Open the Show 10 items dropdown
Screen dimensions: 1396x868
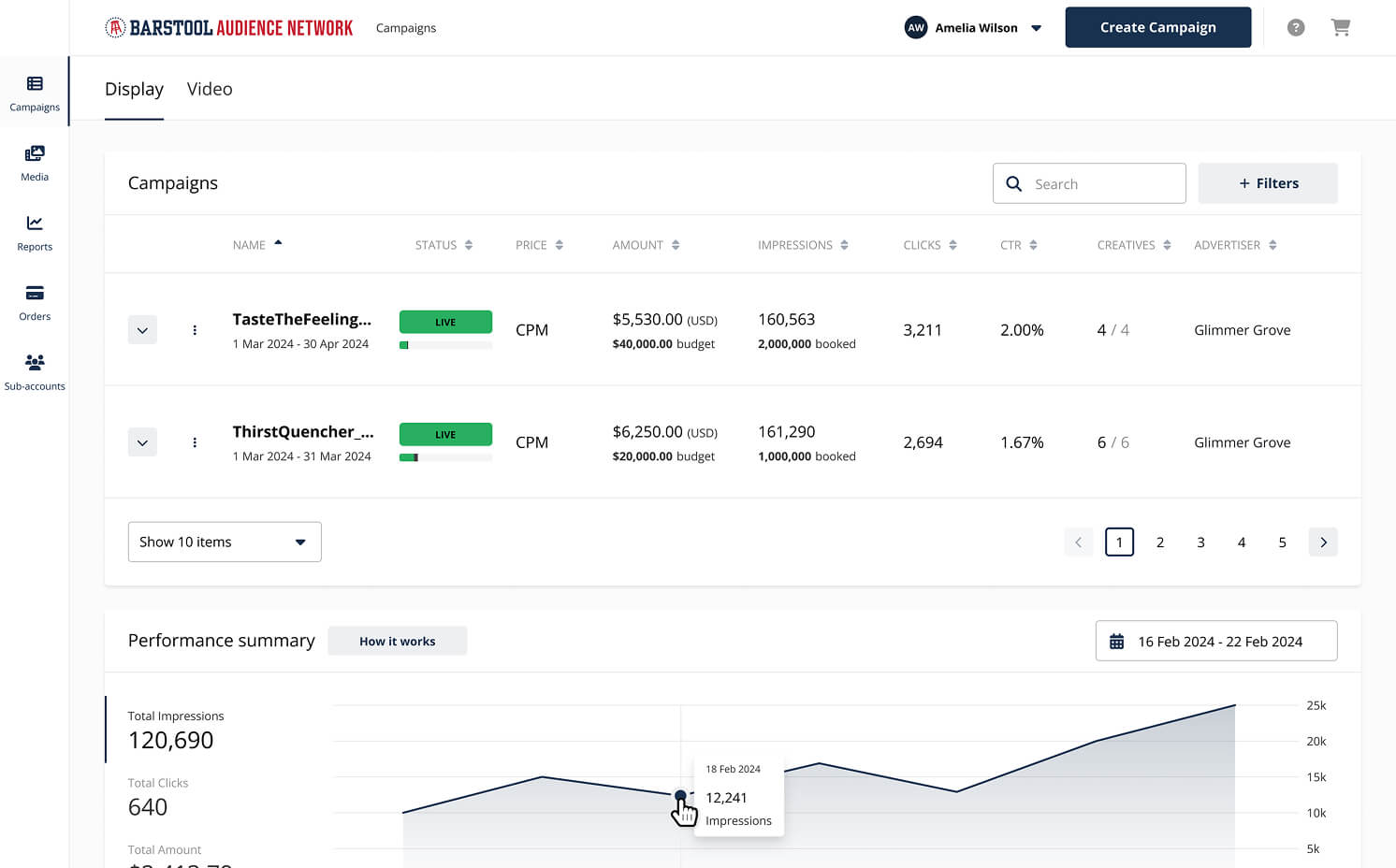(225, 542)
